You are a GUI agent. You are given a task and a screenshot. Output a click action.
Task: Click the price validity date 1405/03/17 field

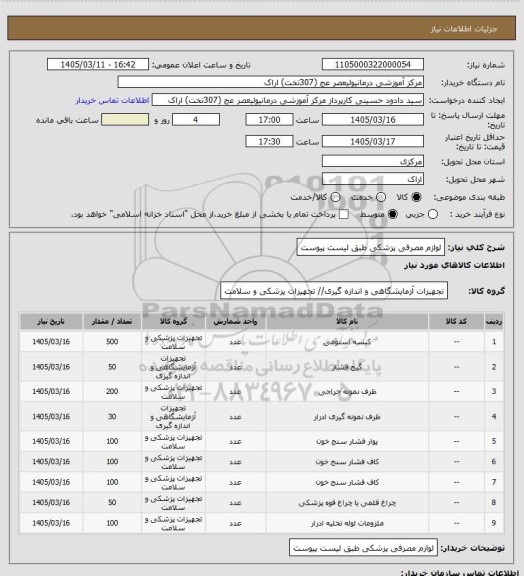click(373, 141)
